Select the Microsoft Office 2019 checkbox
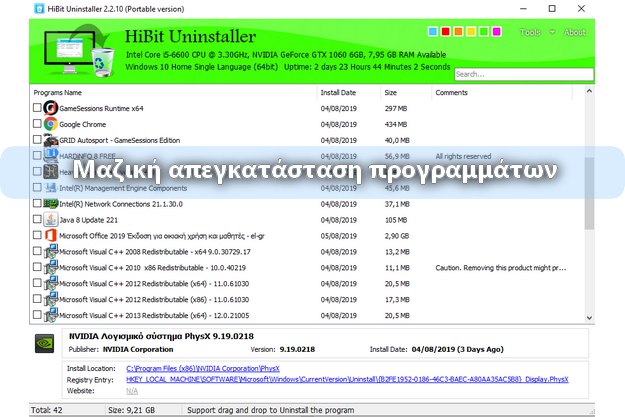Screen dimensions: 625x417 coord(37,235)
